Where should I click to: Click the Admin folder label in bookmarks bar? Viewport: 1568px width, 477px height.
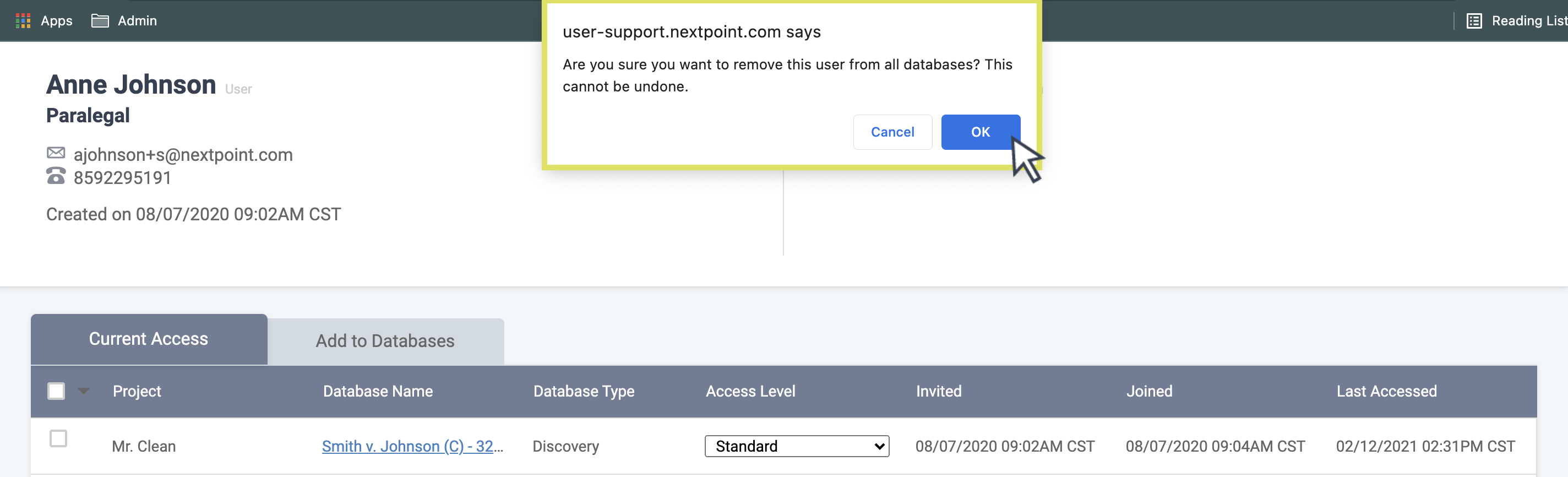(138, 21)
